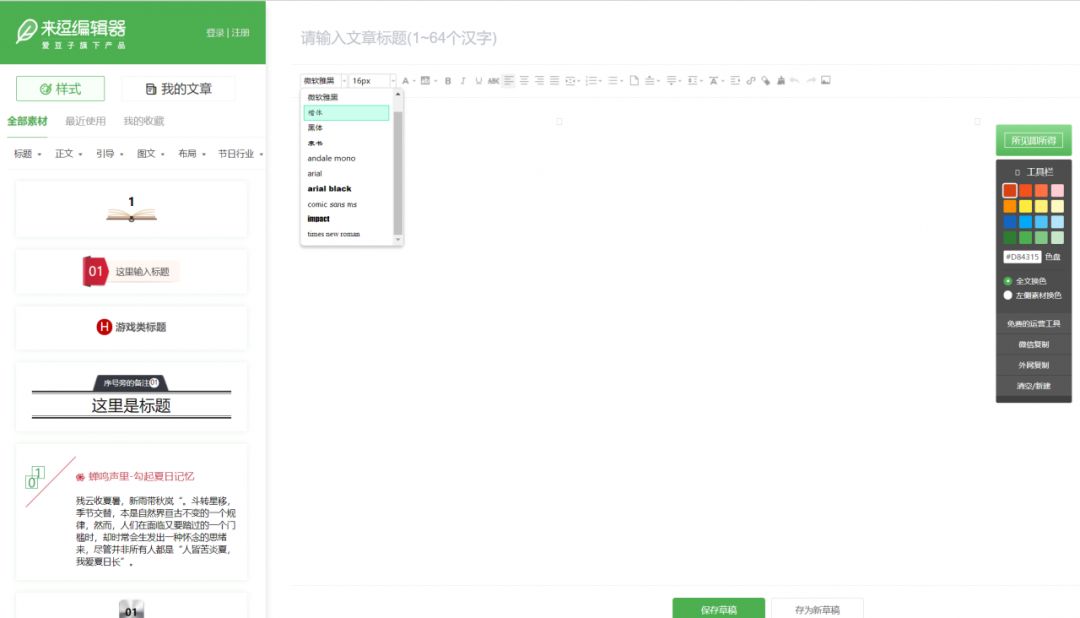Click the 微信复制 copy button
Viewport: 1080px width, 618px height.
click(x=1033, y=345)
